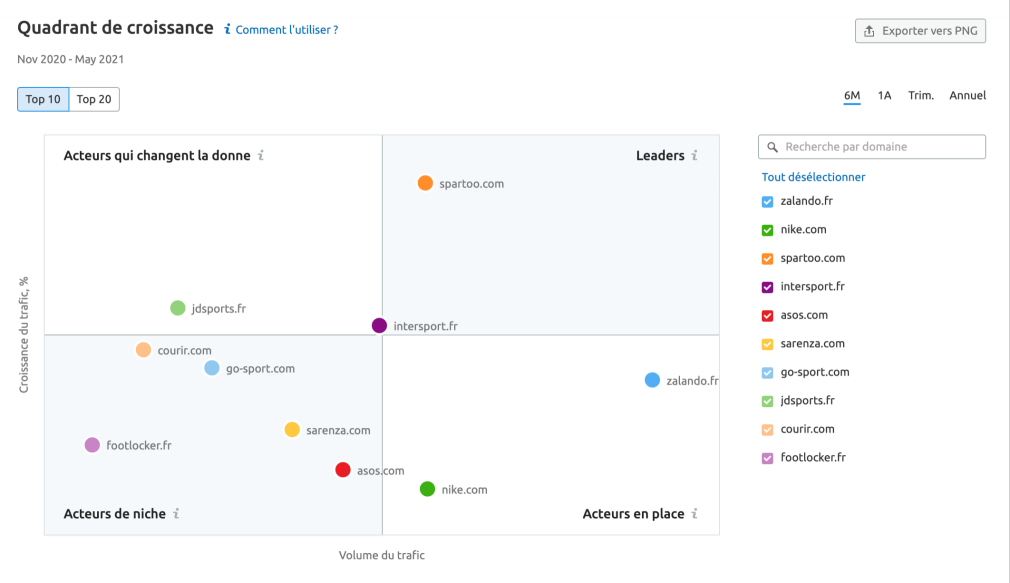Click the info icon next to Leaders

(694, 155)
